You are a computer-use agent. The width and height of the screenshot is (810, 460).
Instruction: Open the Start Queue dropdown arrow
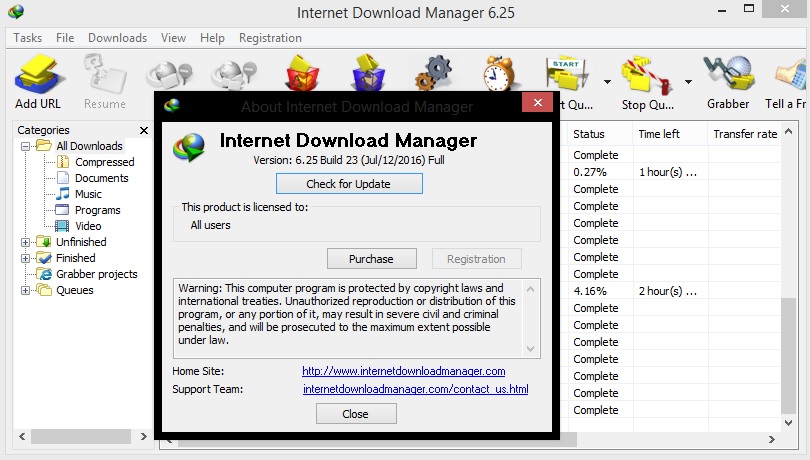coord(608,81)
